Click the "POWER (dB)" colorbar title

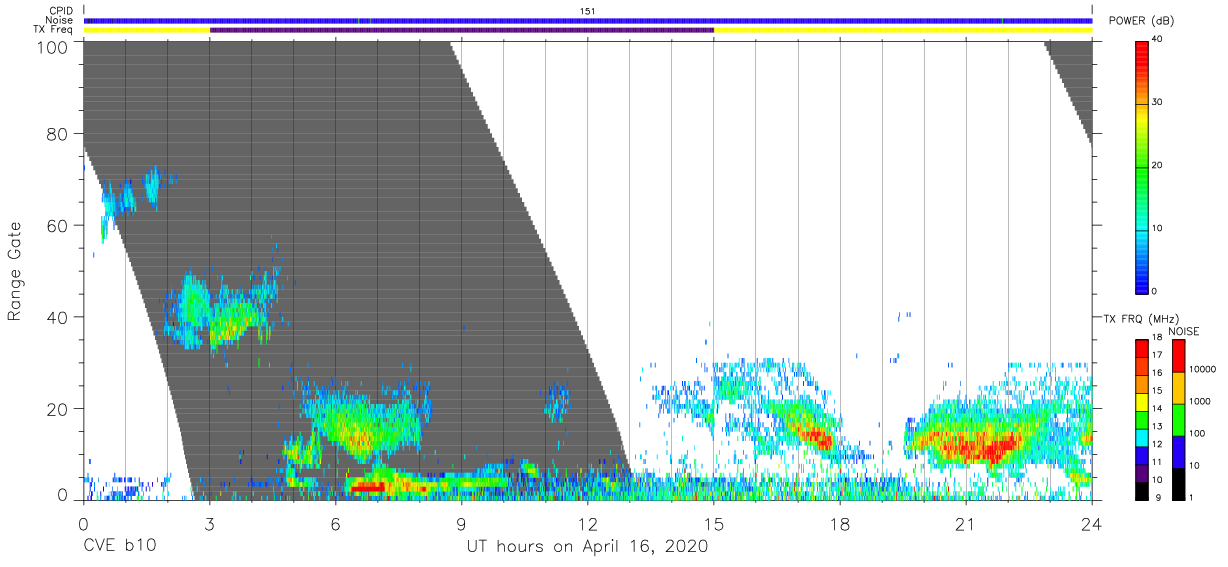point(1142,21)
